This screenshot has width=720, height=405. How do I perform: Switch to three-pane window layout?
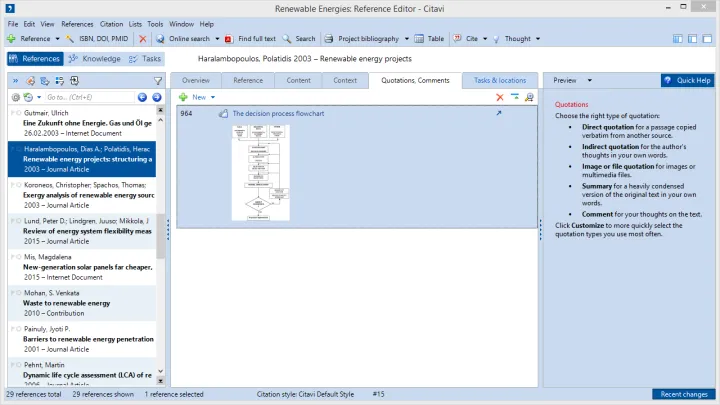point(678,39)
